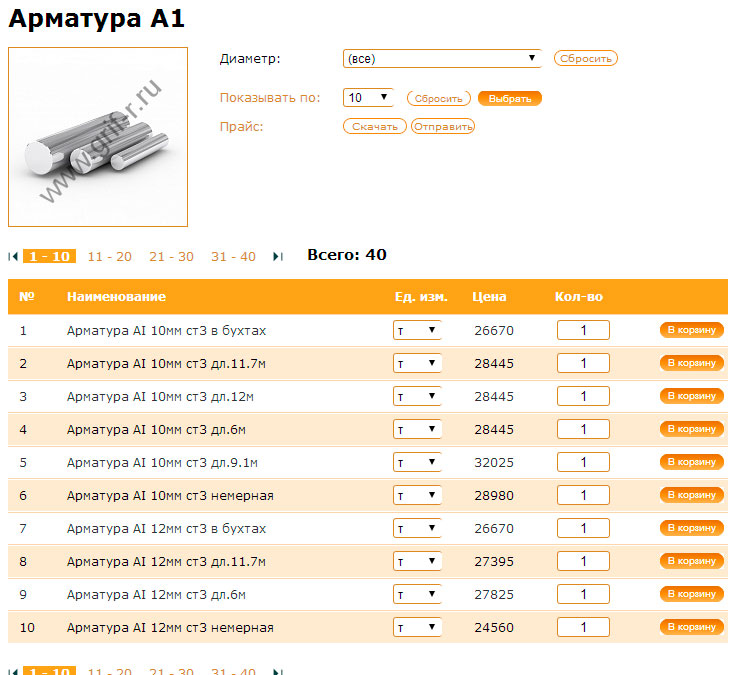Go to page 31 - 40 in top pagination

[233, 256]
